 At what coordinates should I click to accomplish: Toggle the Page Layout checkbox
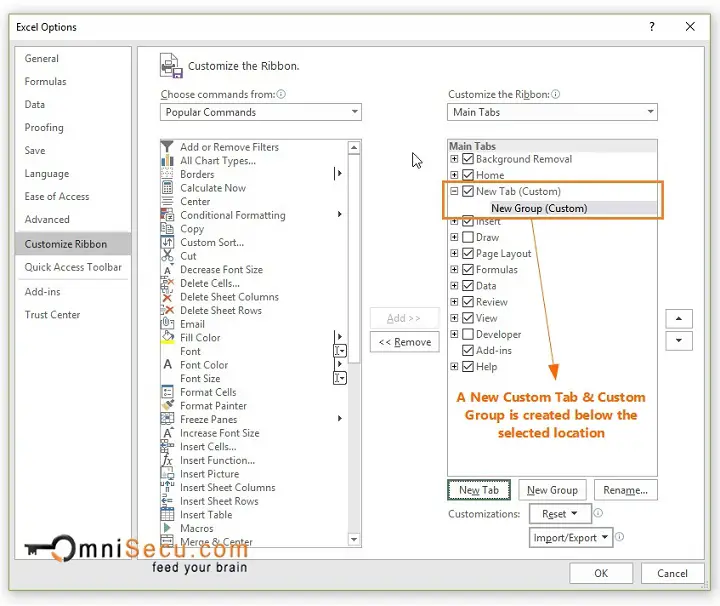coord(467,253)
